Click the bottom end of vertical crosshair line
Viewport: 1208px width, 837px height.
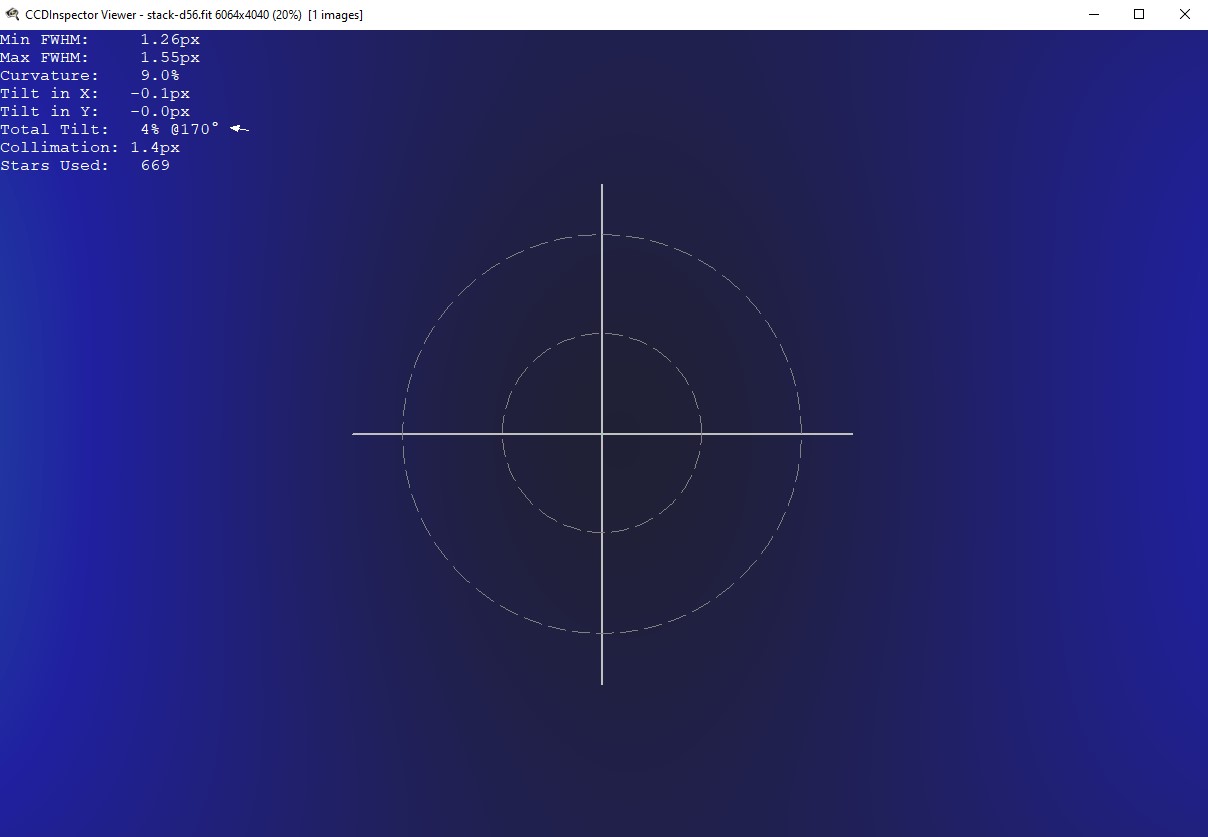602,682
